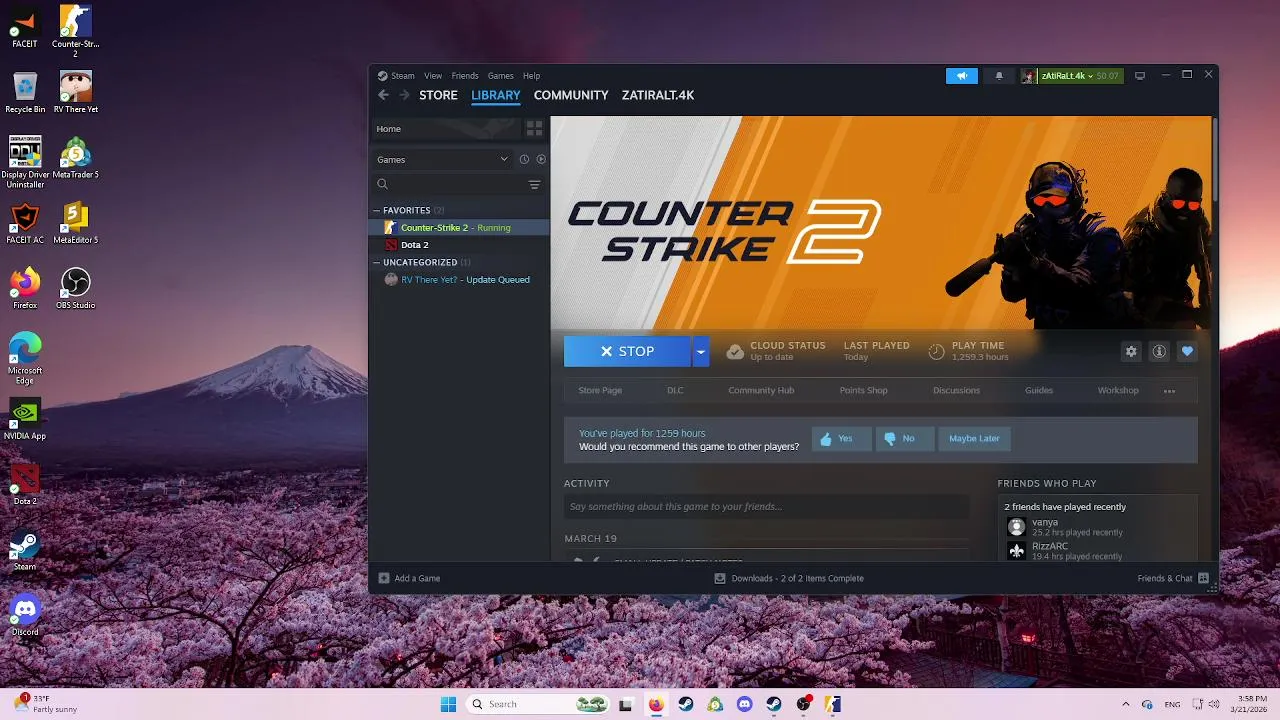Open the Steam announcements megaphone icon
This screenshot has height=720, width=1280.
(962, 76)
